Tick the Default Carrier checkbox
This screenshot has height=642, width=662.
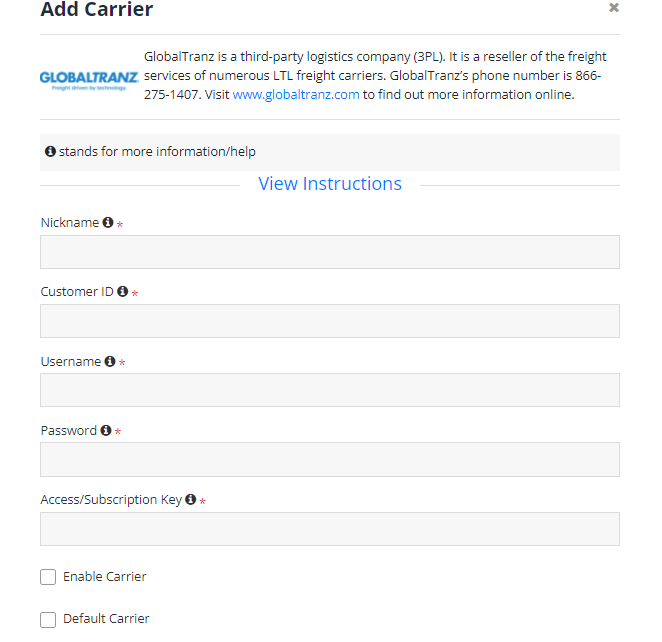click(x=48, y=620)
